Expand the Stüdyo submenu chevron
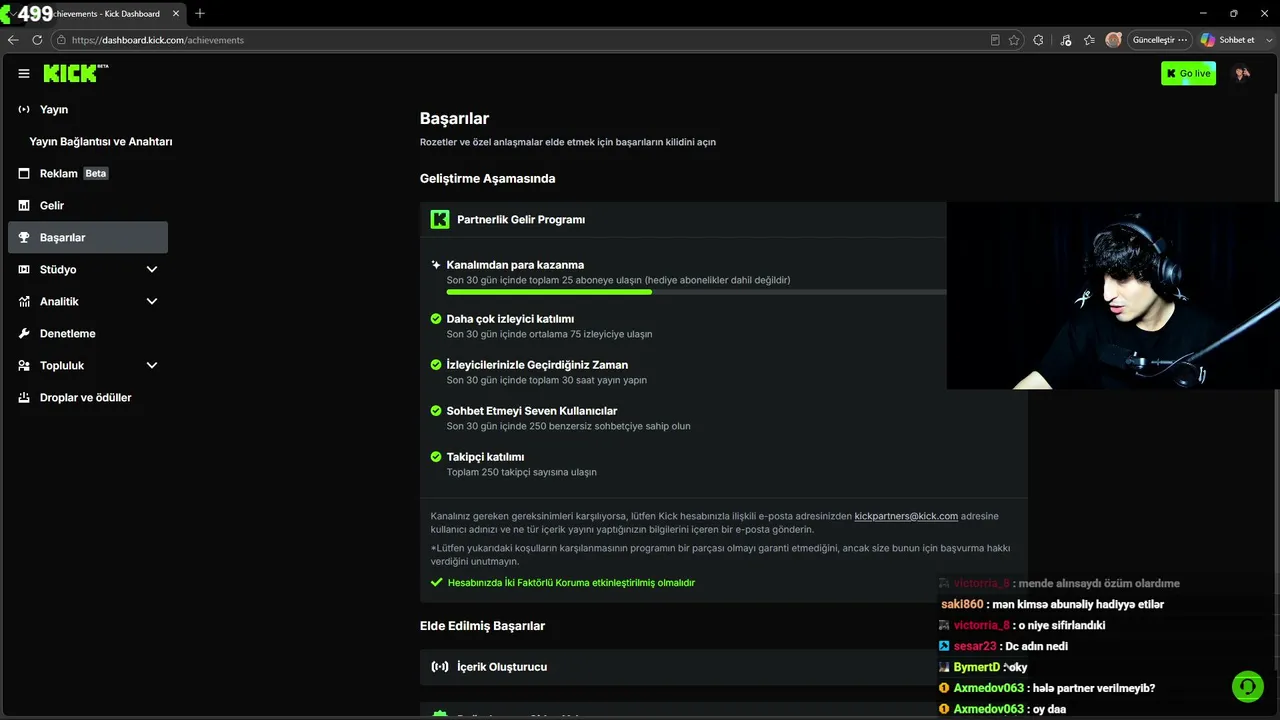 coord(152,269)
